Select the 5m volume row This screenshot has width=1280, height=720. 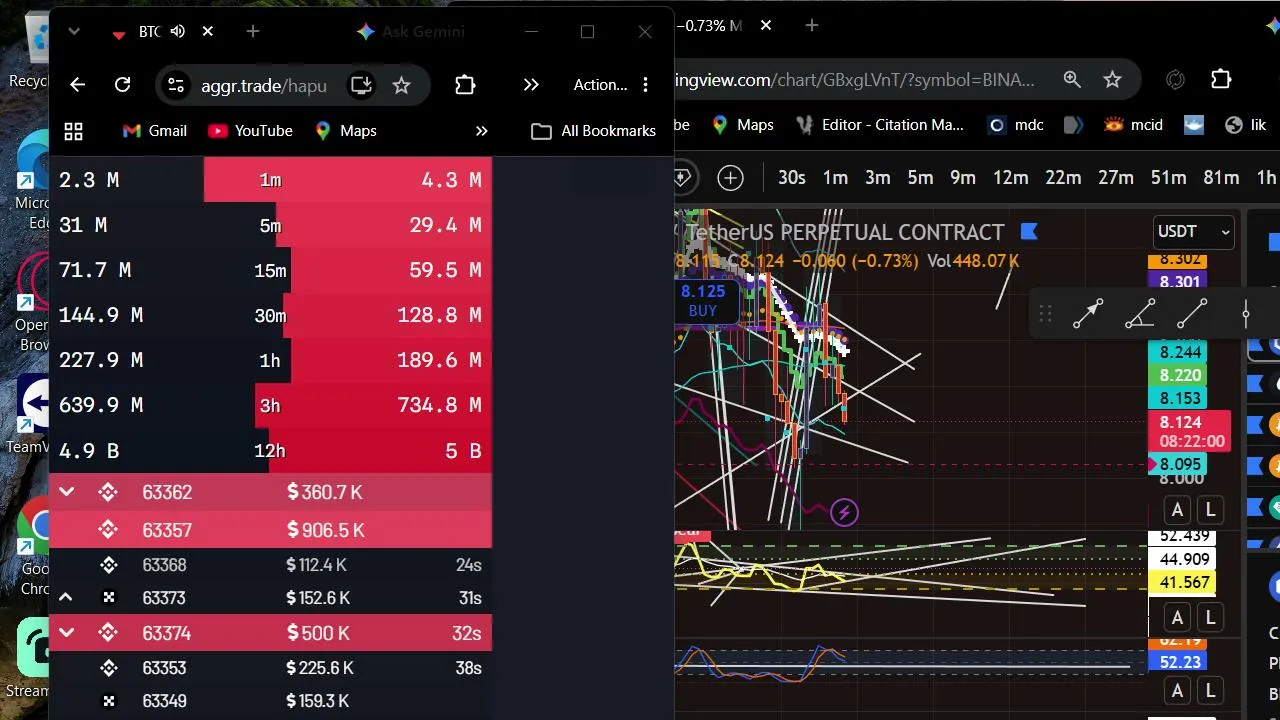[270, 225]
